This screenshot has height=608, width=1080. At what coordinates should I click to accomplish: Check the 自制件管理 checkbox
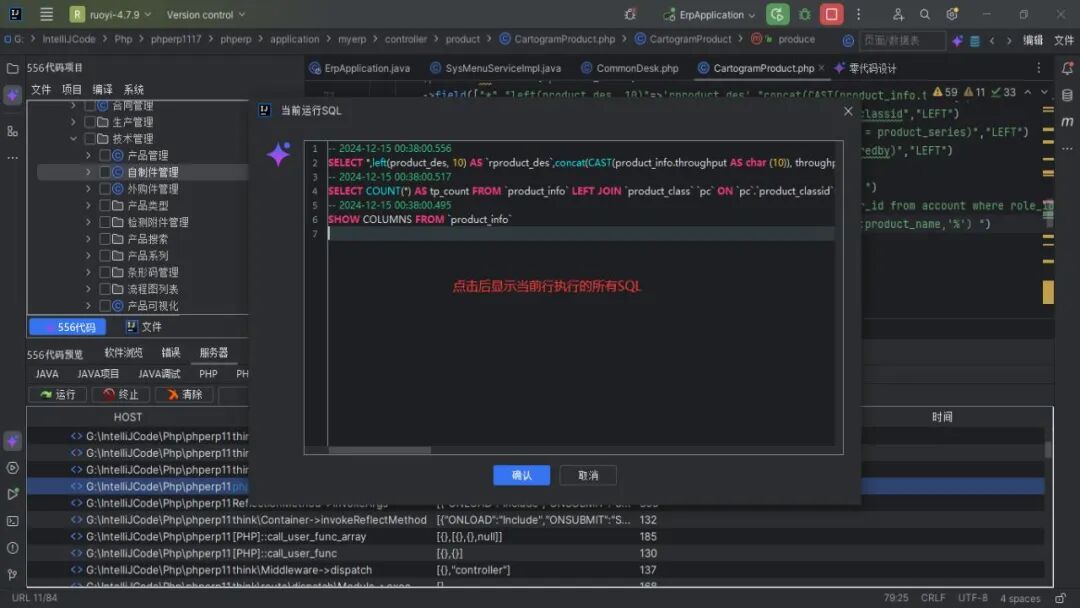105,172
